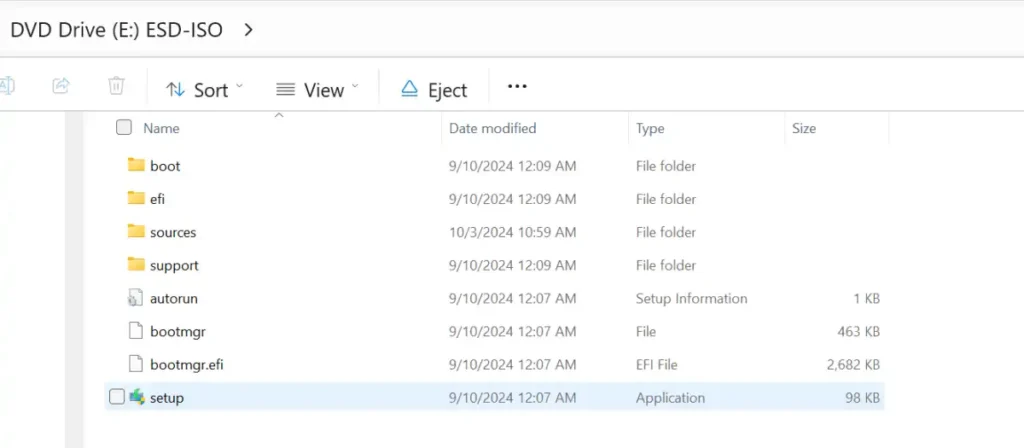The height and width of the screenshot is (448, 1024).
Task: Sort by the Type column header
Action: pos(650,129)
